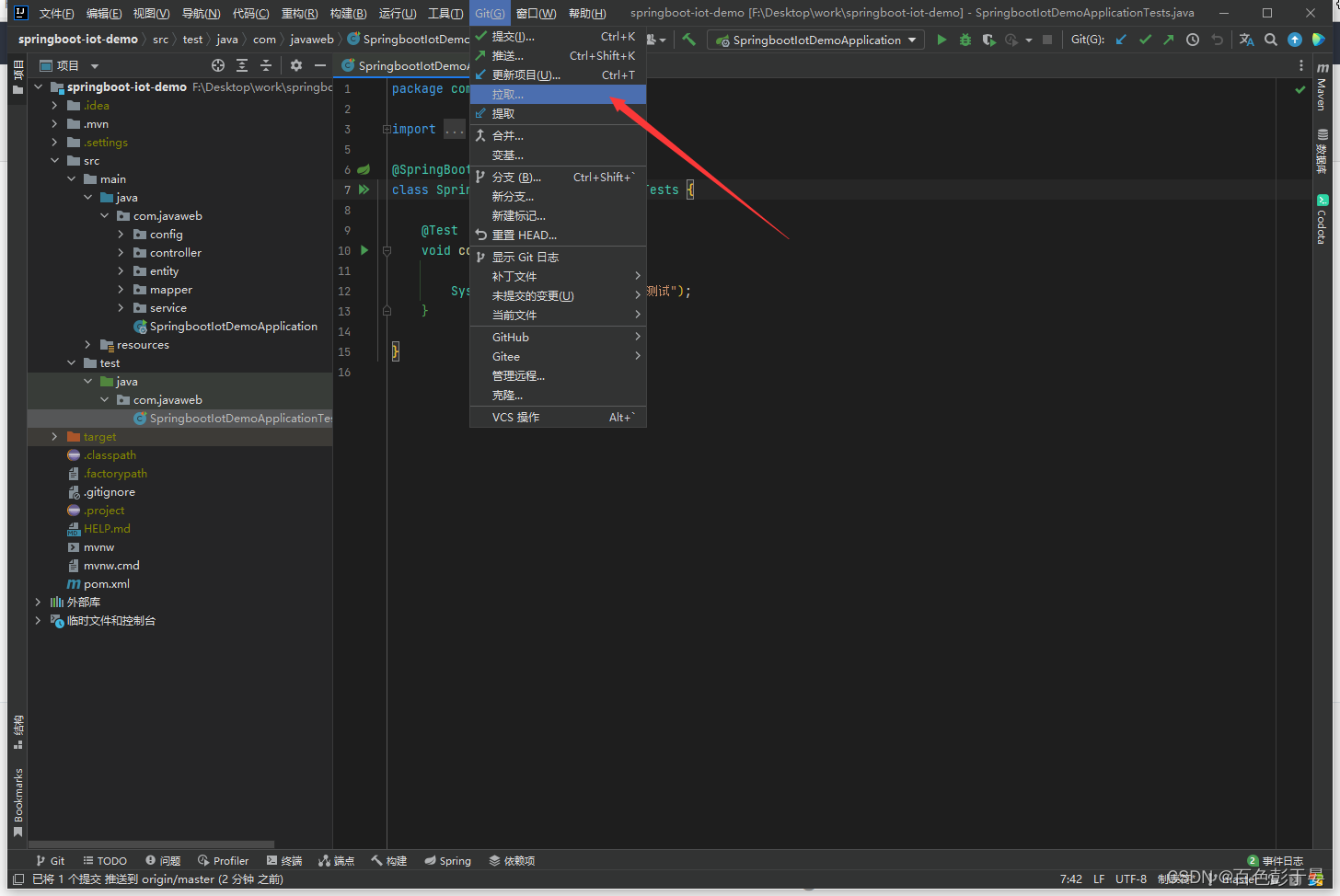
Task: Run SpringbootIotDemoApplication with the green play icon
Action: click(x=941, y=40)
